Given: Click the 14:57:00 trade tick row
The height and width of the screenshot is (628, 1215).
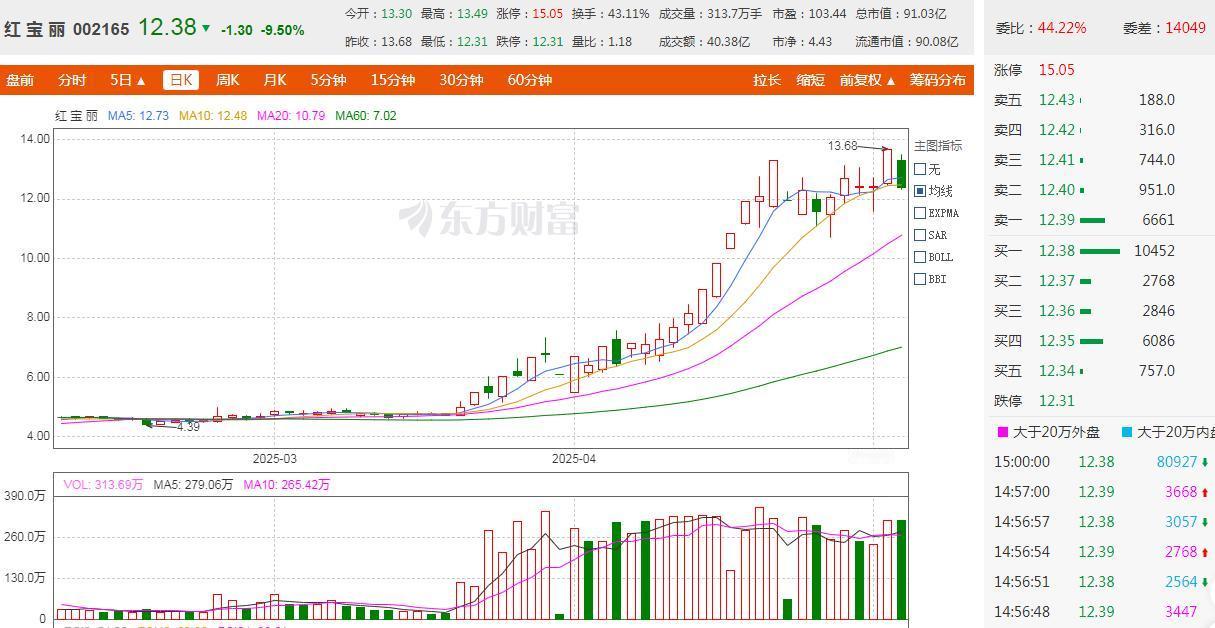Looking at the screenshot, I should coord(1102,492).
